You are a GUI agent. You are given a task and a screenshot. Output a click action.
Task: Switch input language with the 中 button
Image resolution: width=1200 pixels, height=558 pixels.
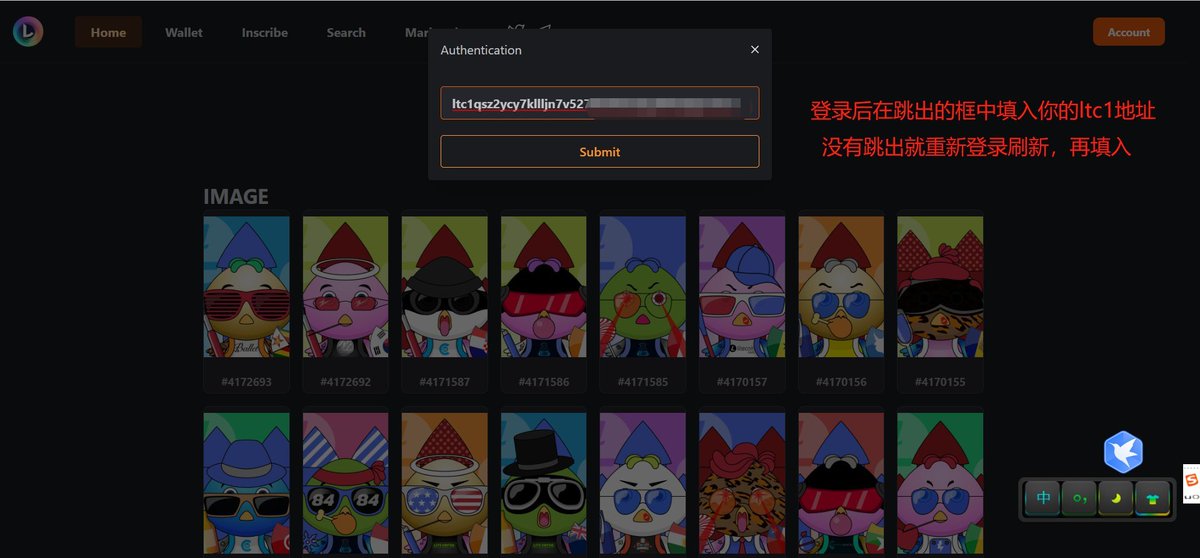pyautogui.click(x=1043, y=497)
